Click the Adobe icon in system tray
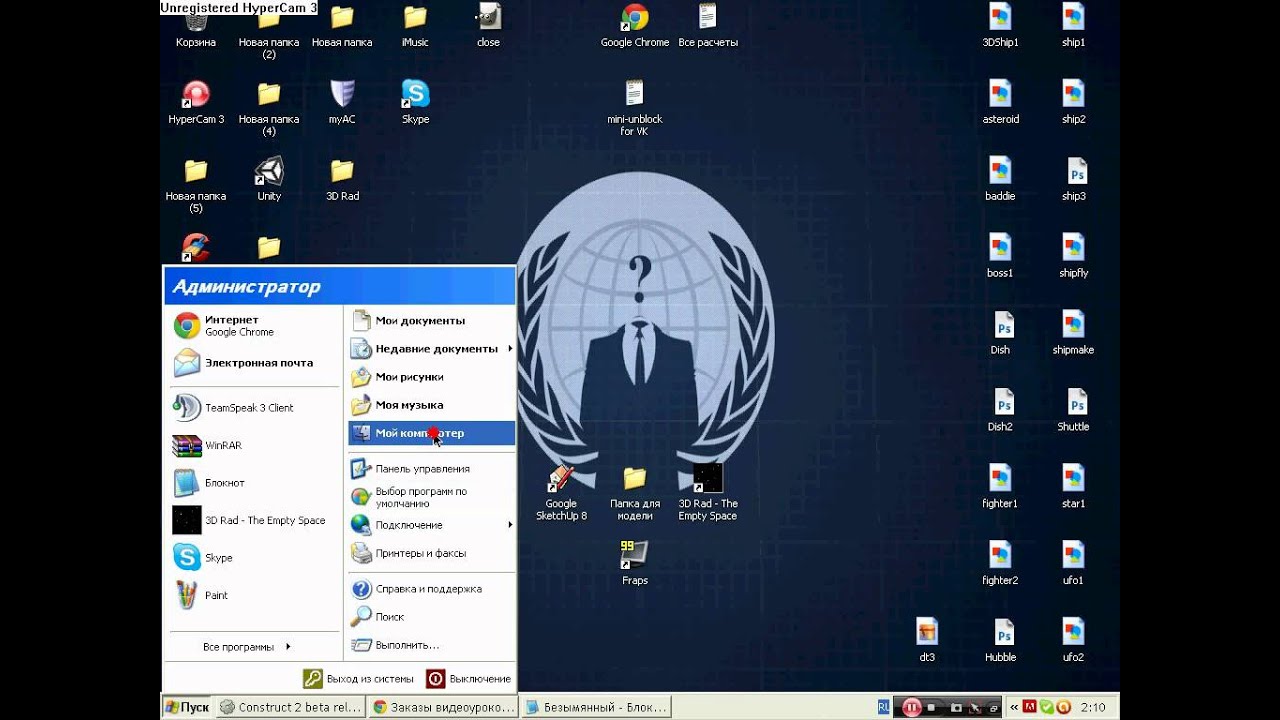Image resolution: width=1280 pixels, height=720 pixels. [x=1029, y=707]
